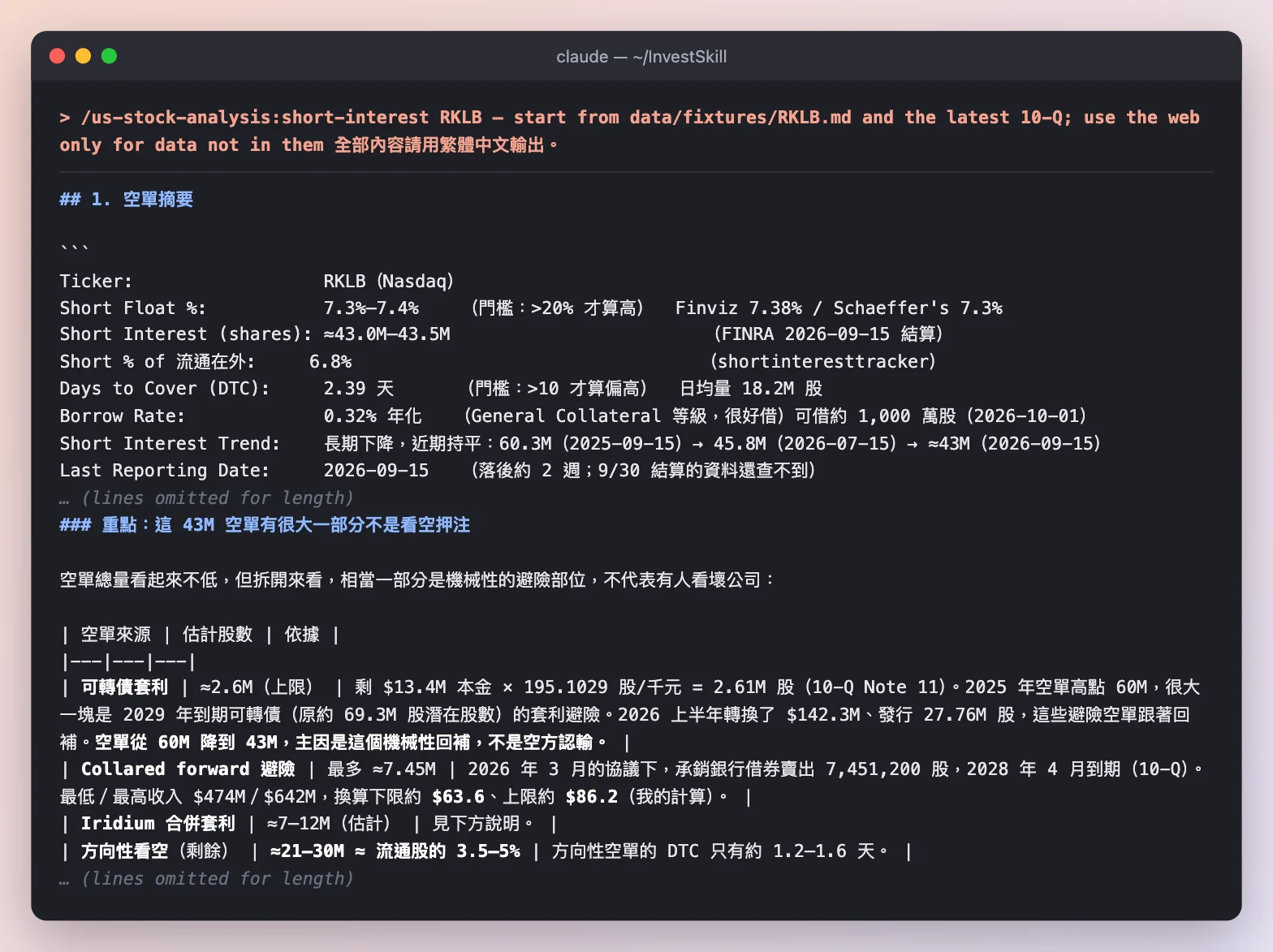Click the "Borrow Rate:" label

coord(122,416)
